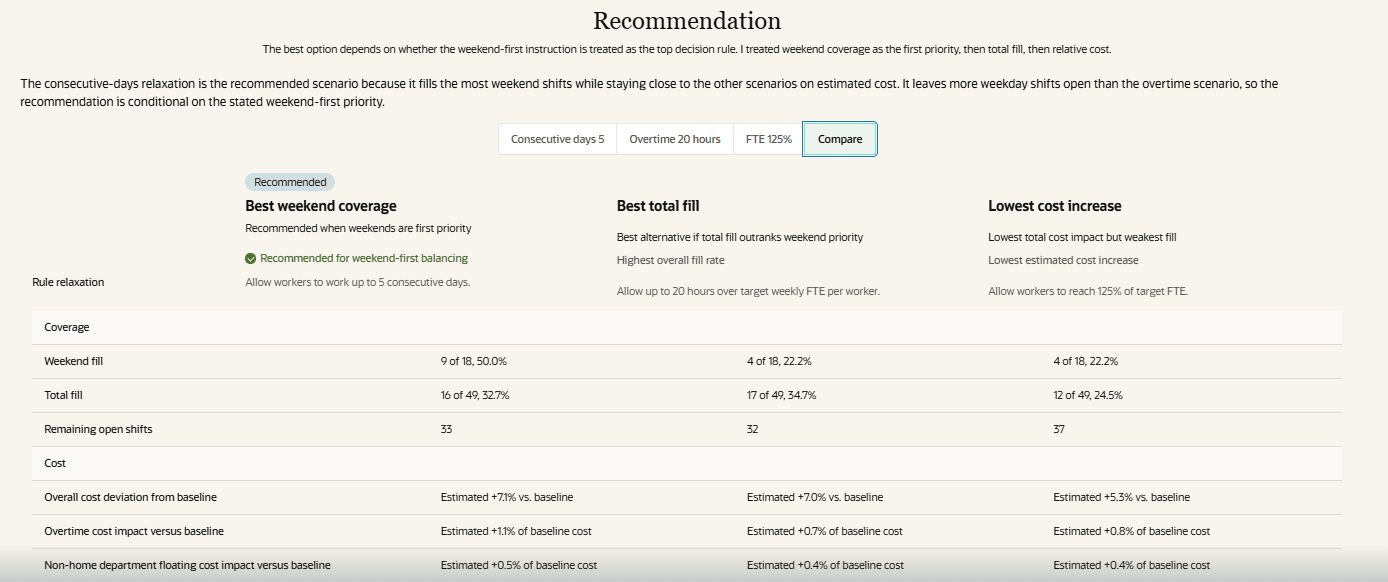1388x582 pixels.
Task: Click the Best weekend coverage heading
Action: point(321,206)
